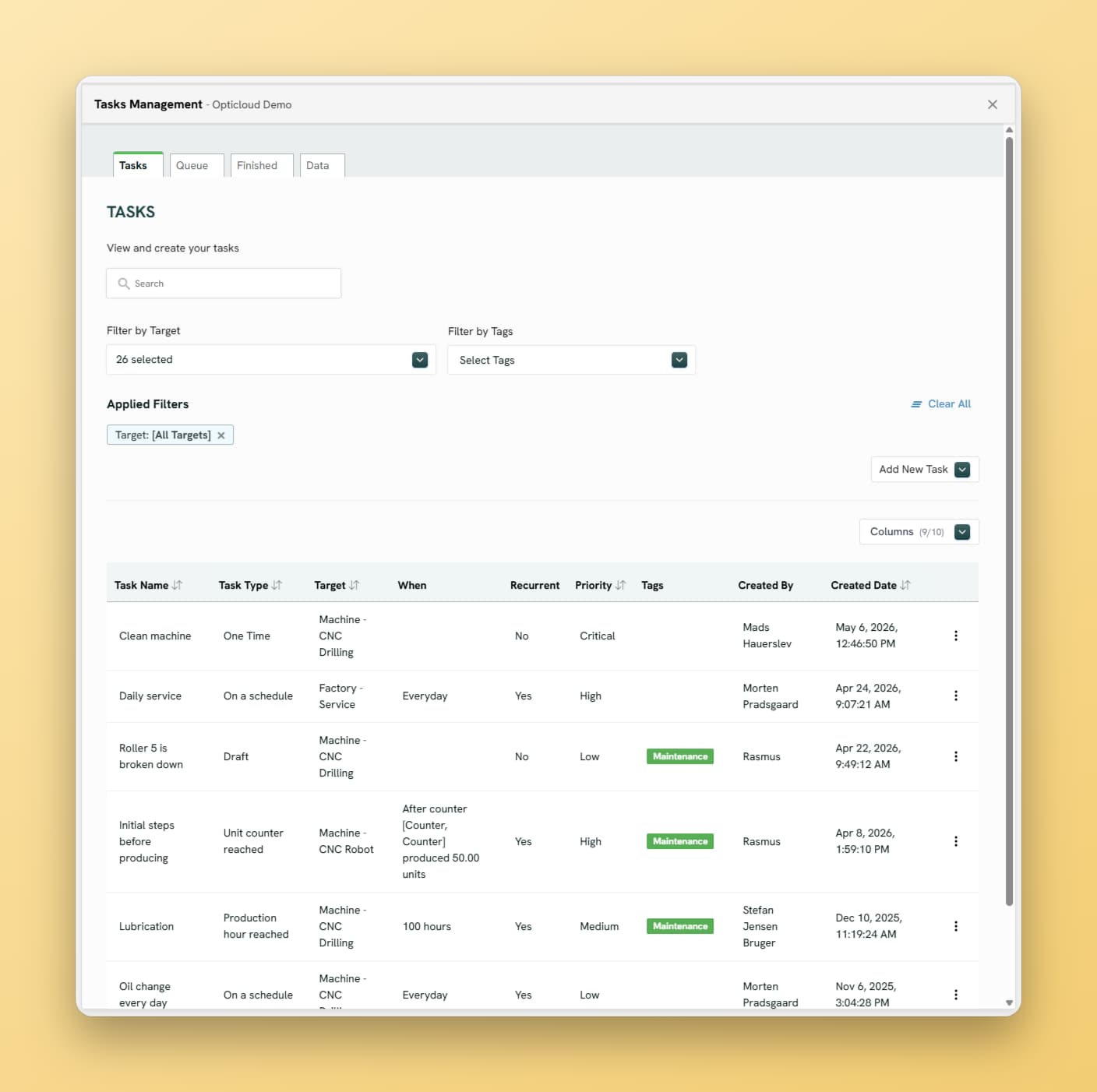Viewport: 1097px width, 1092px height.
Task: Click Factory - Service target cell
Action: (x=341, y=696)
